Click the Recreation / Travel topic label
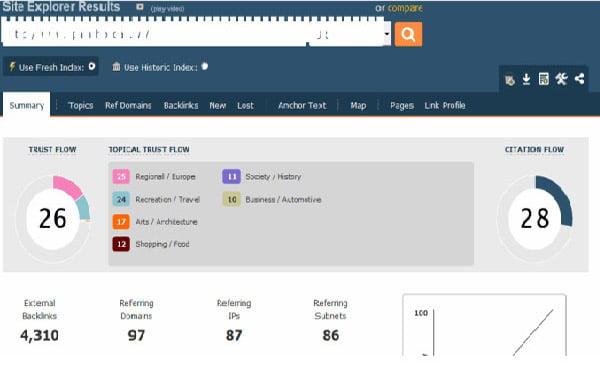Viewport: 600px width, 380px height. [x=168, y=199]
